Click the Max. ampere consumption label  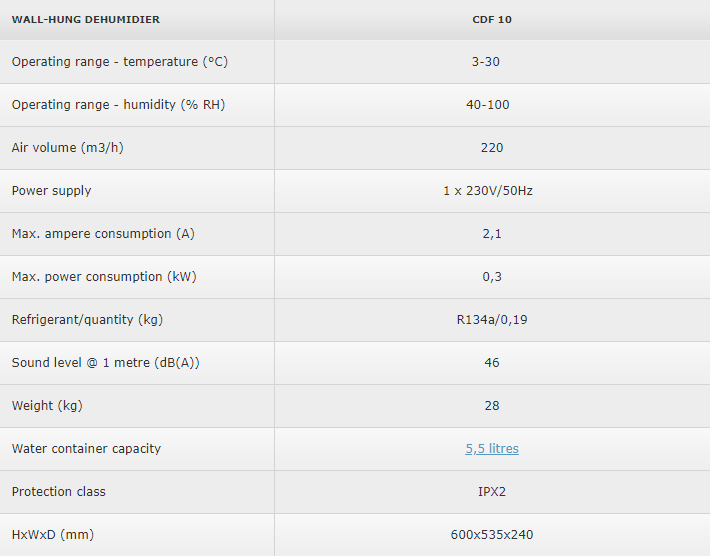103,234
